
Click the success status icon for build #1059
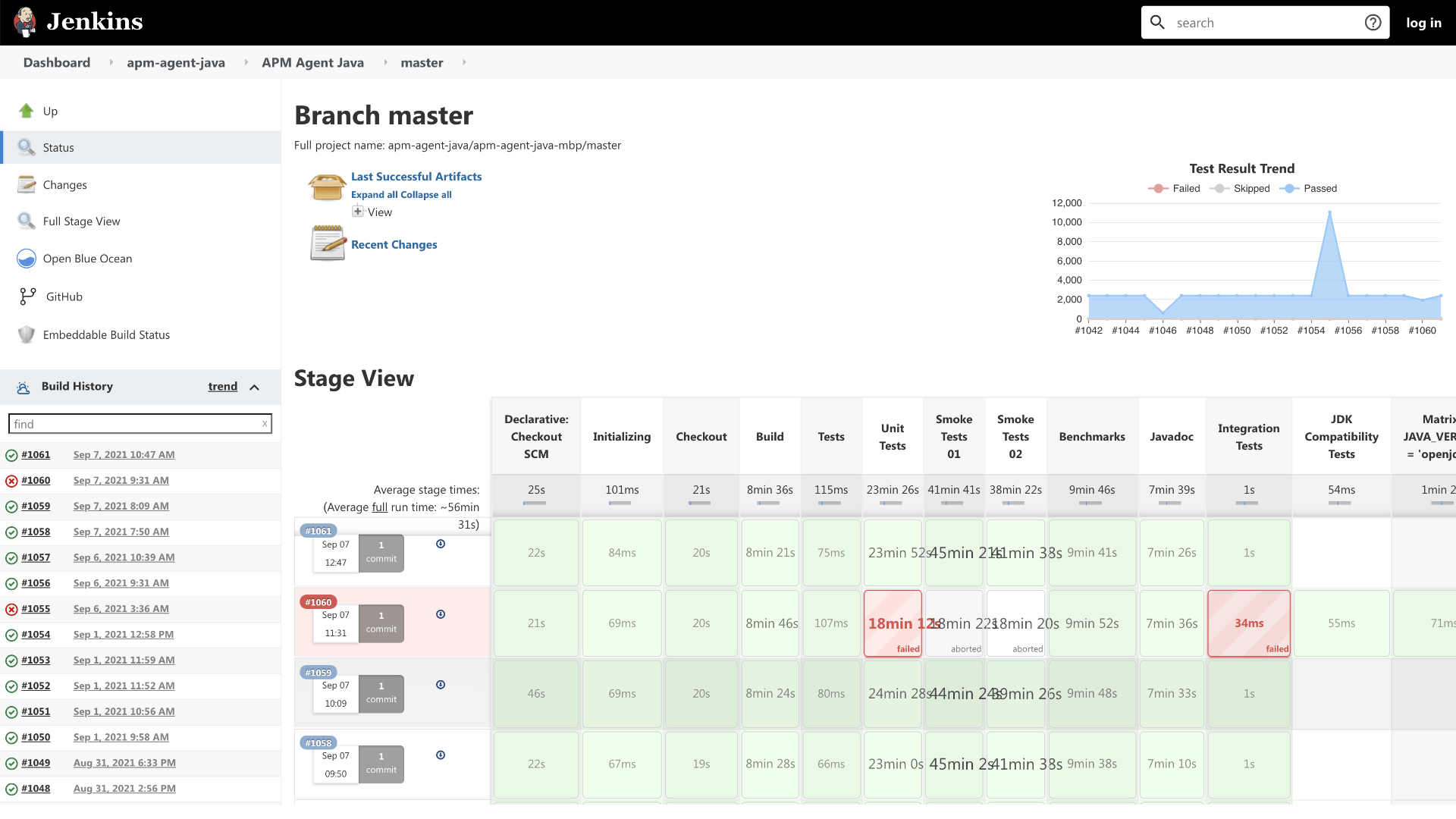point(11,507)
